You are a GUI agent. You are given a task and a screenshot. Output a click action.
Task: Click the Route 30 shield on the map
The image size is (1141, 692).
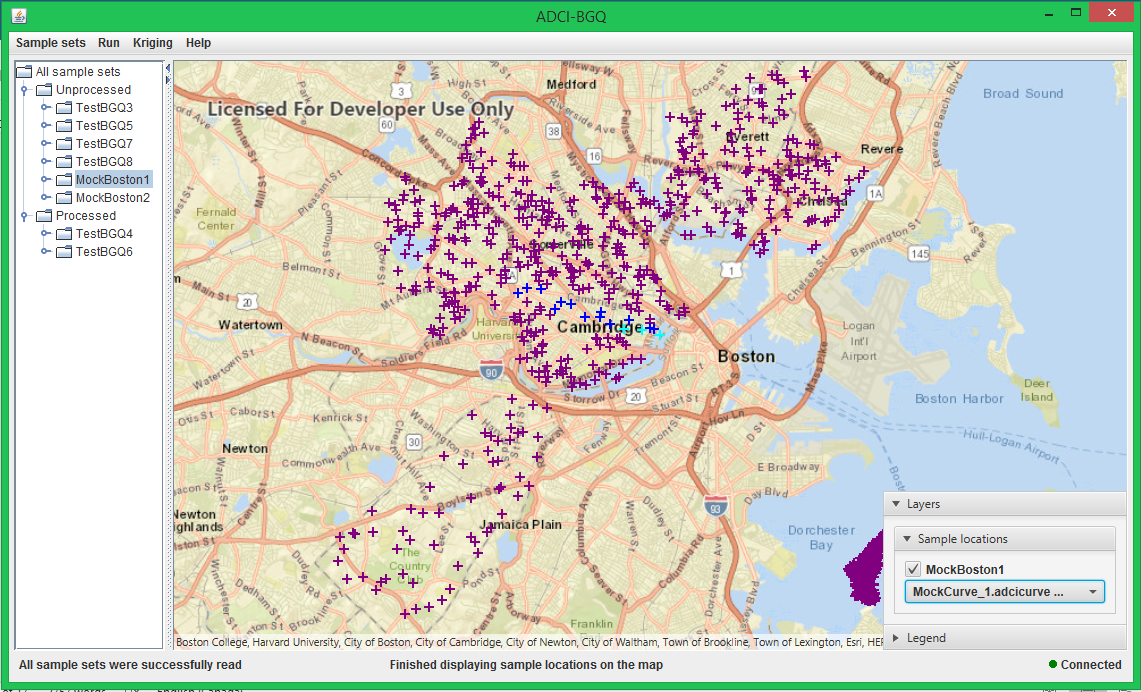[x=414, y=442]
